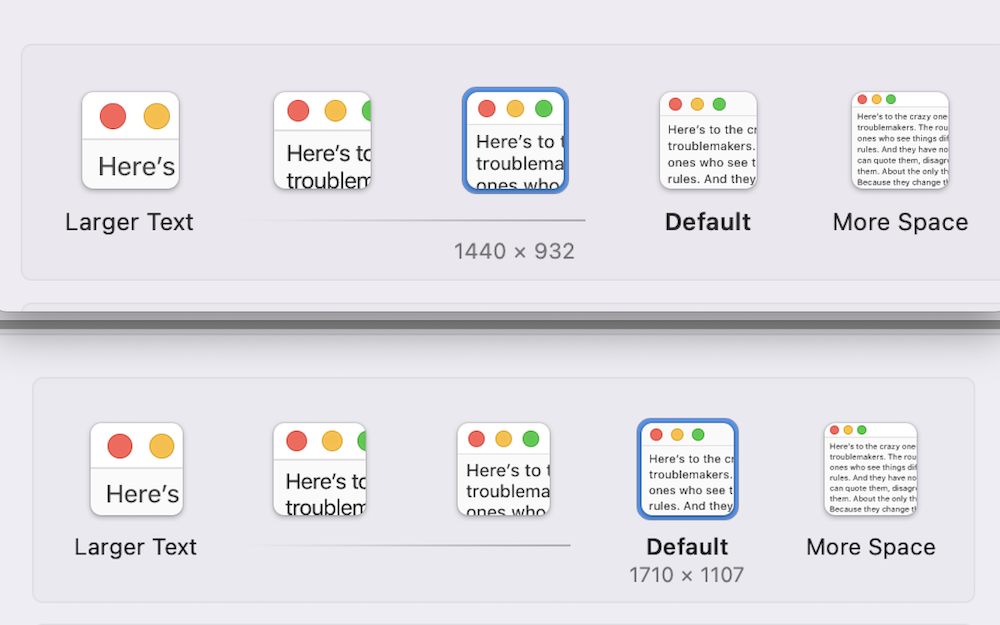The width and height of the screenshot is (1000, 625).
Task: Click the highlighted 1440 × 932 thumbnail
Action: click(515, 140)
